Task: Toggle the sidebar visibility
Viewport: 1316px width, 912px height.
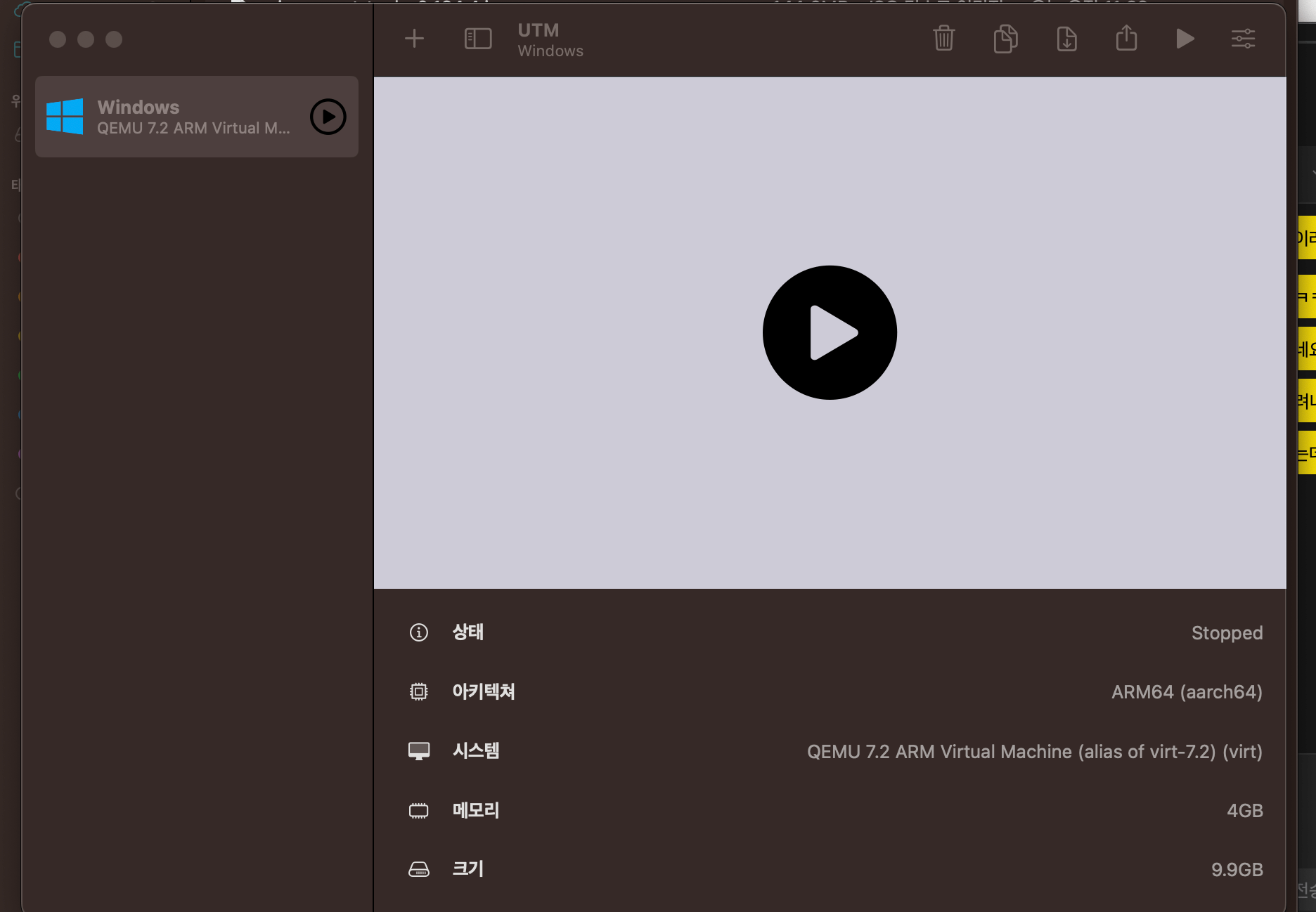Action: pyautogui.click(x=477, y=39)
